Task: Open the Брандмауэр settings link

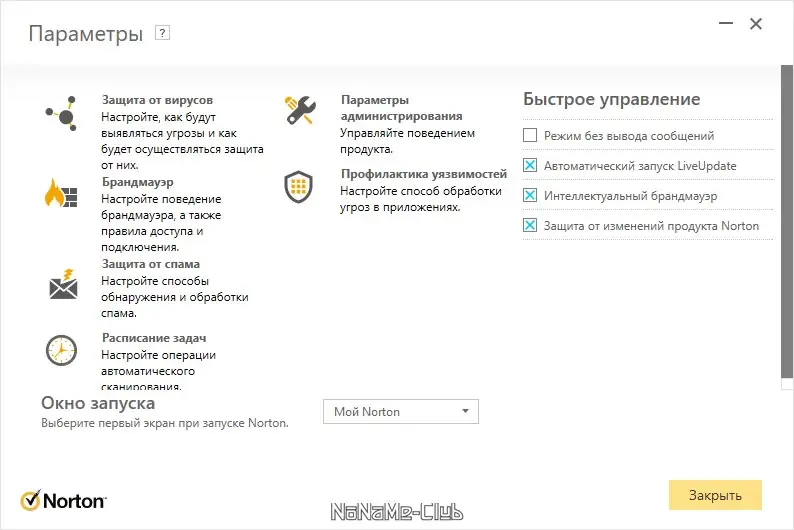Action: [137, 182]
